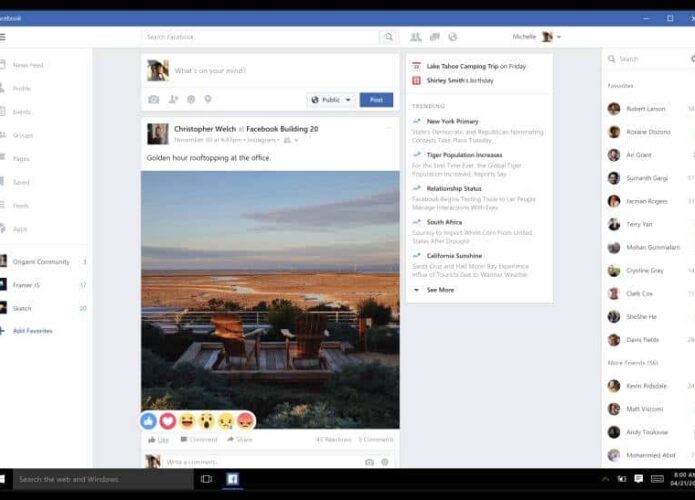Insert emoji in comment box
Viewport: 695px width, 500px height.
pos(385,462)
